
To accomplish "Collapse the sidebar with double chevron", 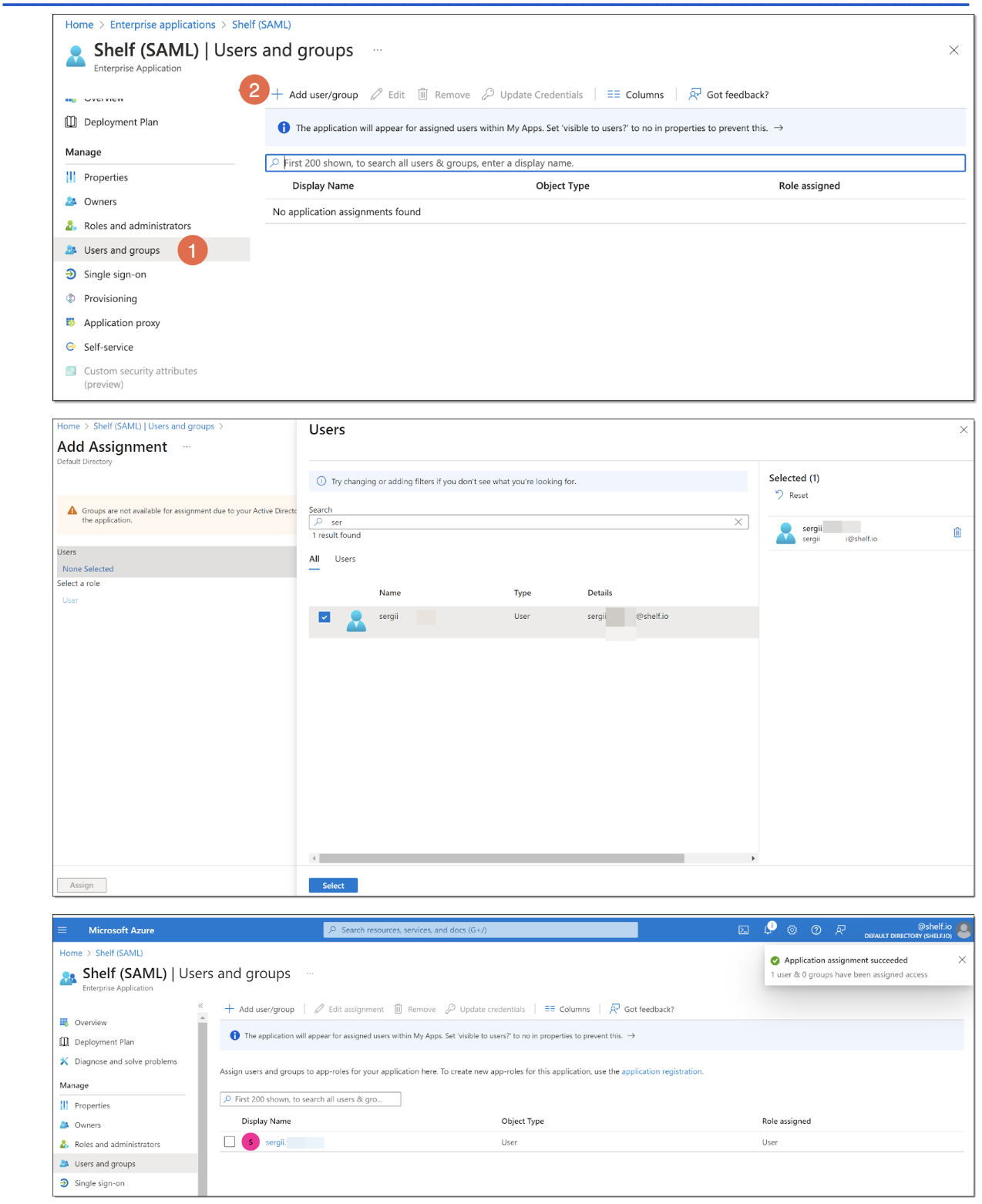I will (x=200, y=1005).
